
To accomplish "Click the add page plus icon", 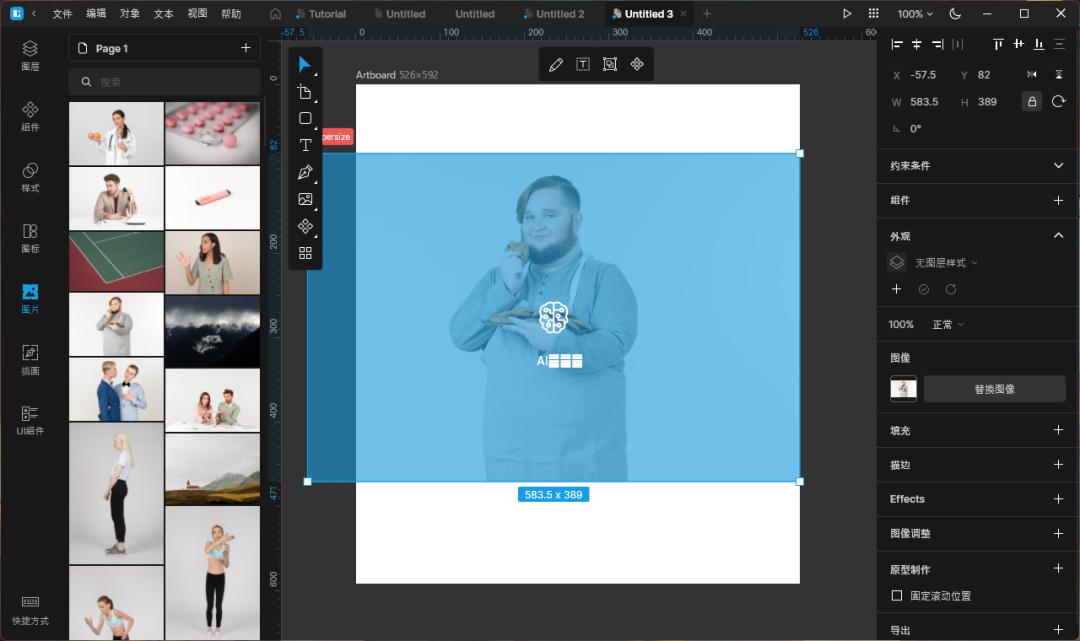I will [x=246, y=48].
